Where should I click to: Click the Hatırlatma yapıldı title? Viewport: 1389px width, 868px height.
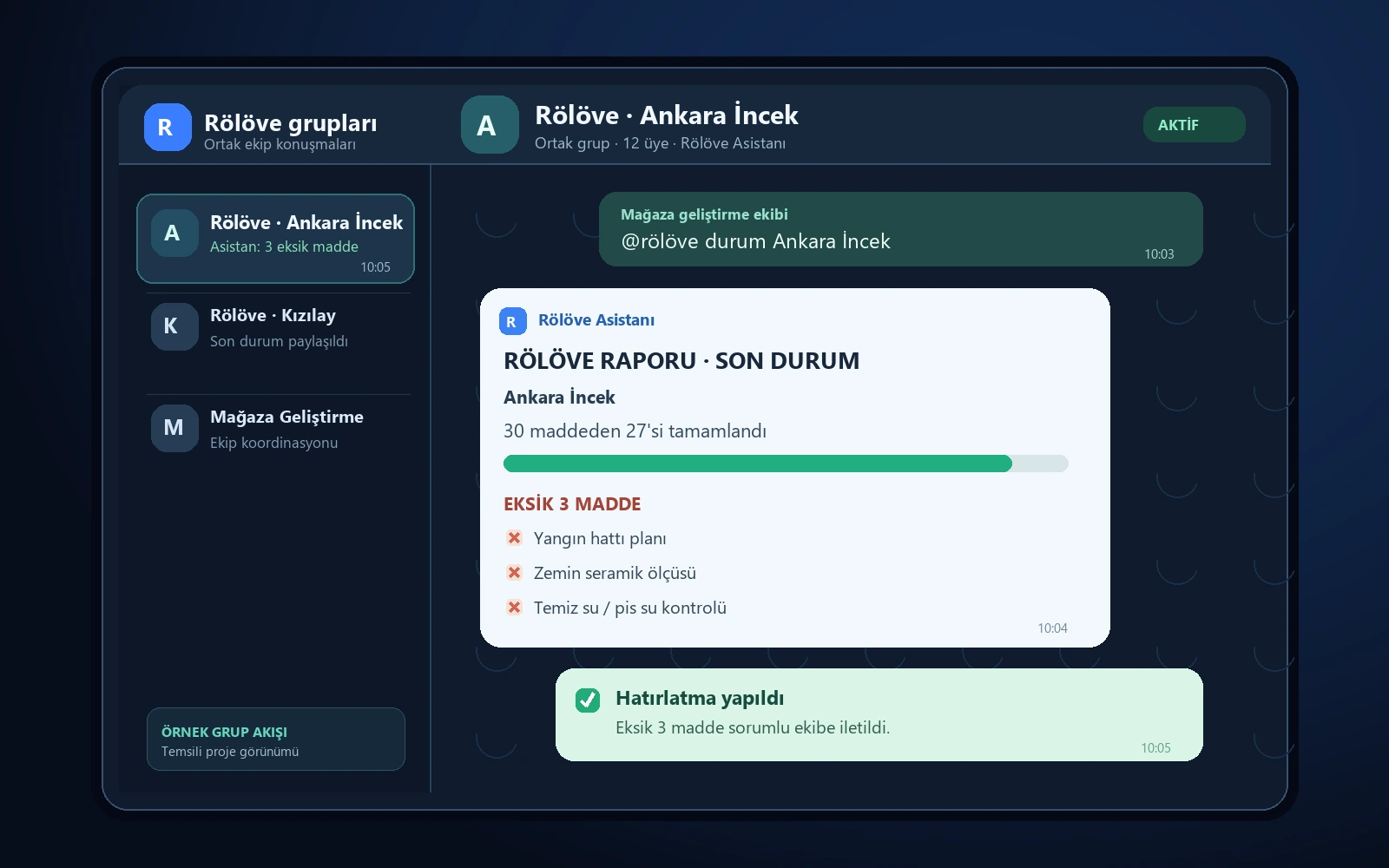[700, 699]
